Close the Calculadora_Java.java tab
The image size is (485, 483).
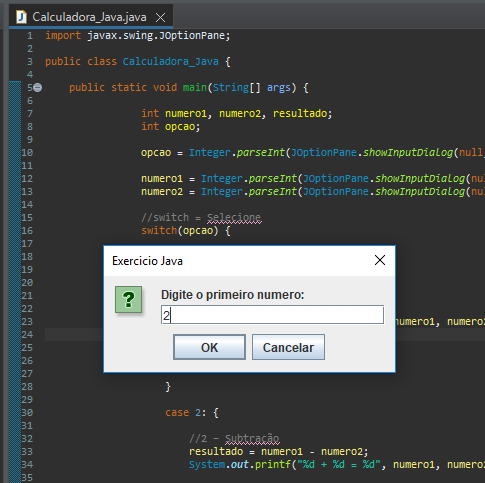pyautogui.click(x=161, y=17)
